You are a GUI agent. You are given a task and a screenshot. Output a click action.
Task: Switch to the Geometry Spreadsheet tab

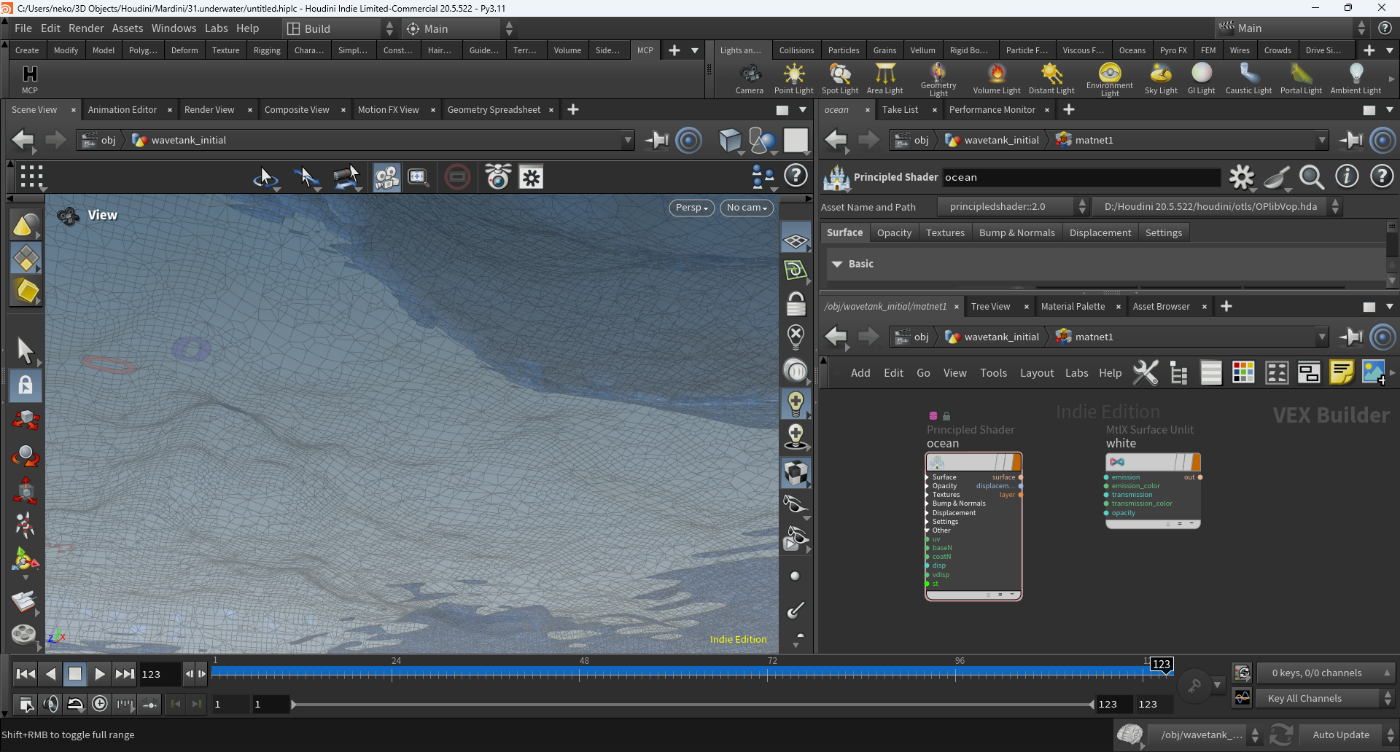[493, 110]
